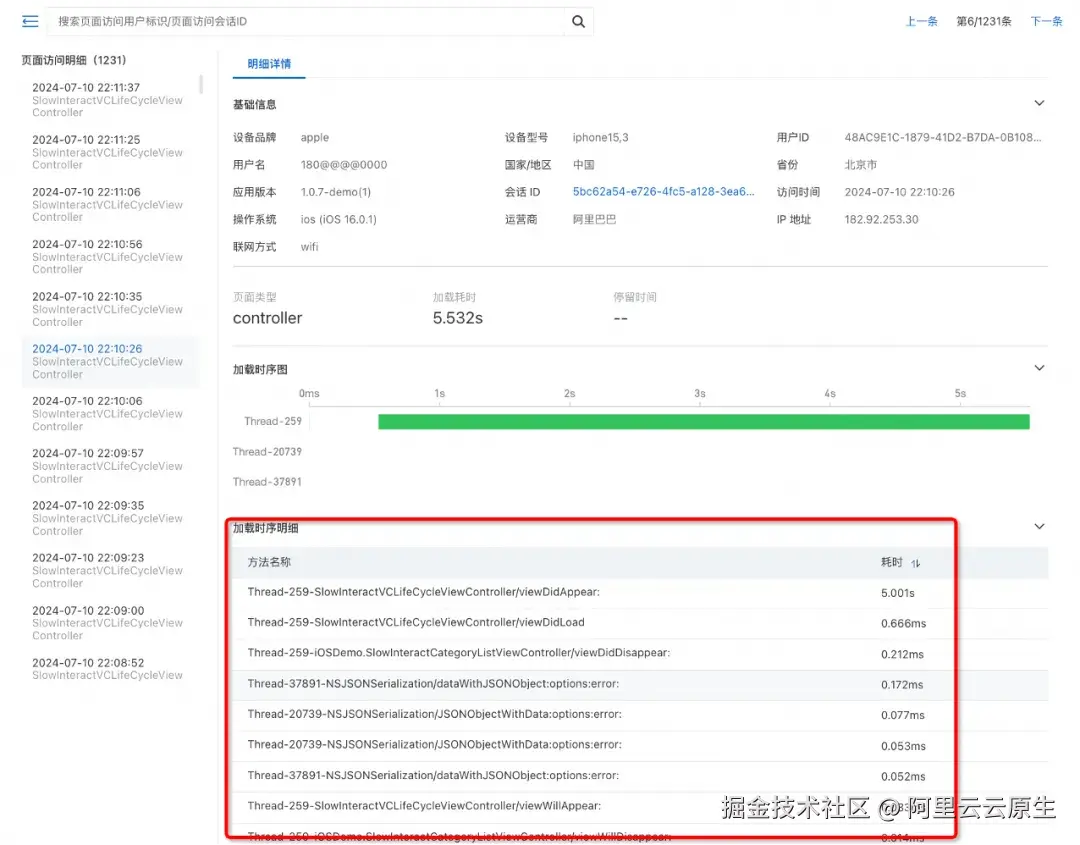Viewport: 1080px width, 845px height.
Task: Click the JSONObjectWithData row with 0.077ms
Action: pos(640,715)
